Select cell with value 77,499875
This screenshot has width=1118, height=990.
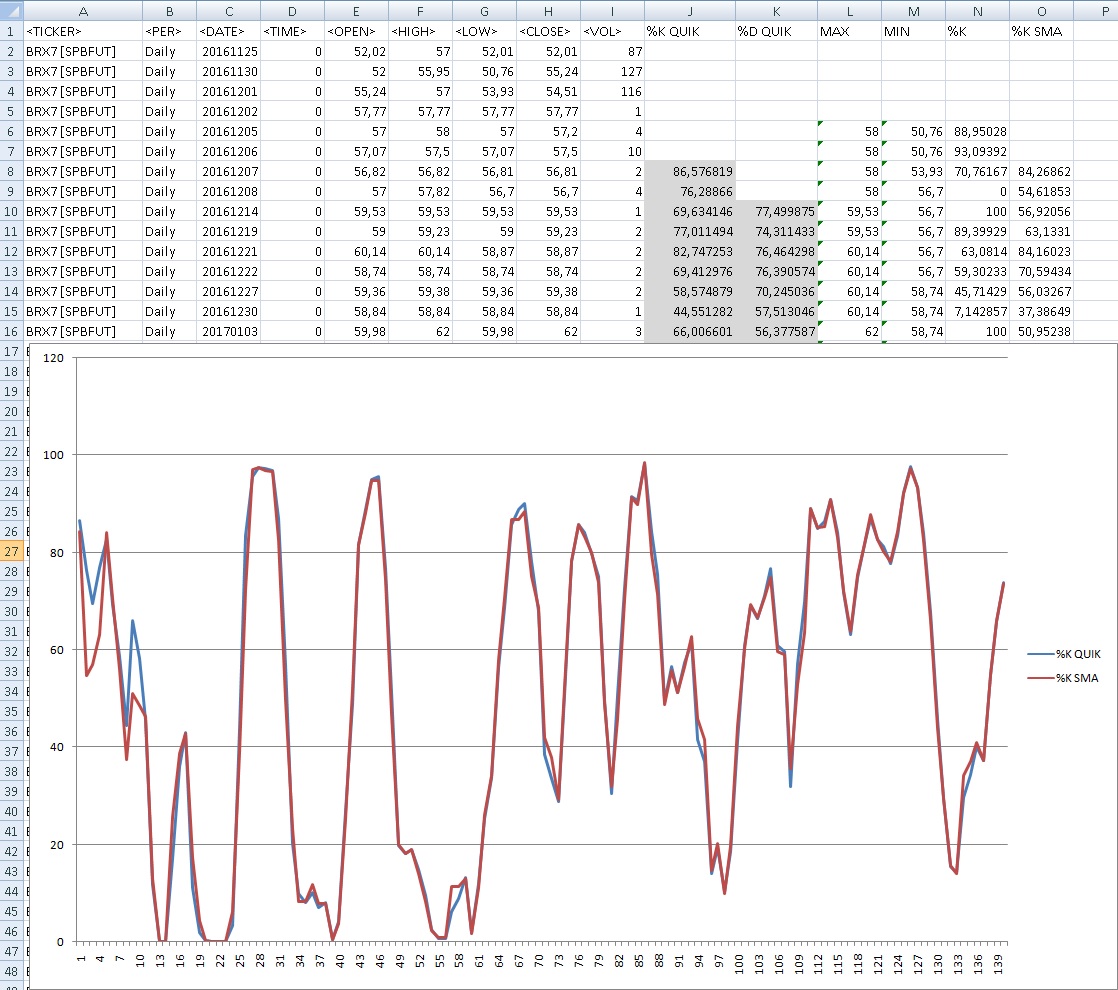point(776,211)
